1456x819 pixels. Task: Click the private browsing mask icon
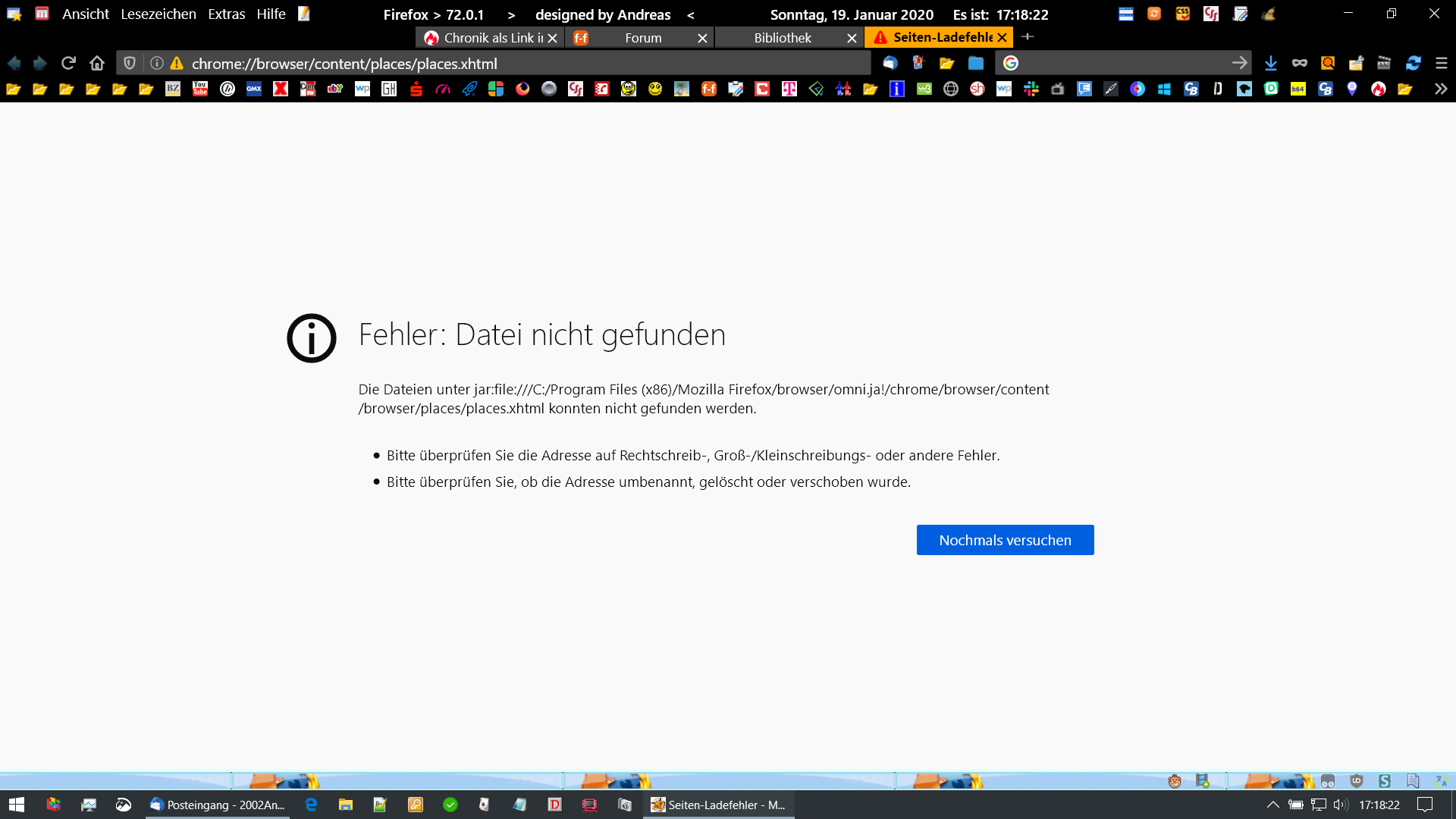pos(1300,63)
